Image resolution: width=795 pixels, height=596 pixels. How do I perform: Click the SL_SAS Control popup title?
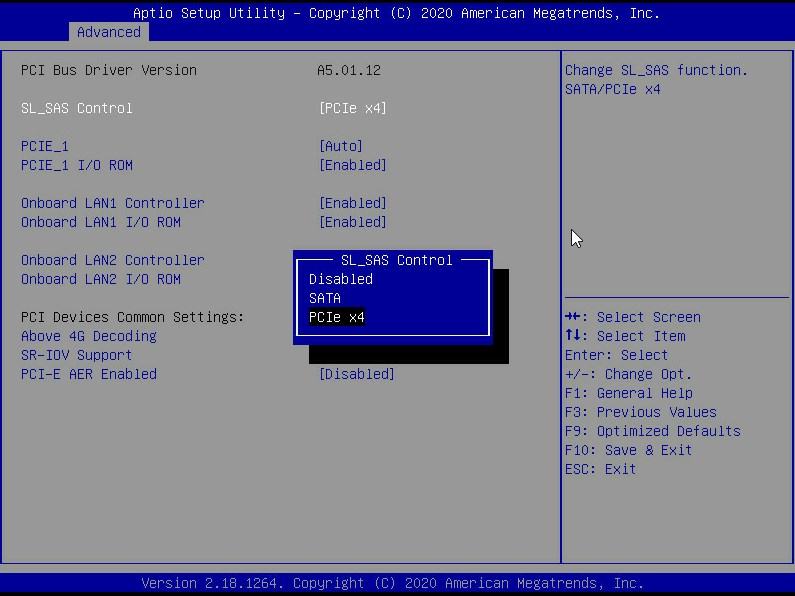pyautogui.click(x=396, y=260)
